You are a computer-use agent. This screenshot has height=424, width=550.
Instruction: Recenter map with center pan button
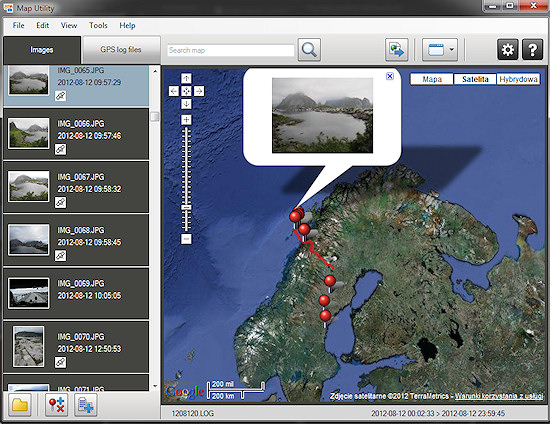coord(186,91)
